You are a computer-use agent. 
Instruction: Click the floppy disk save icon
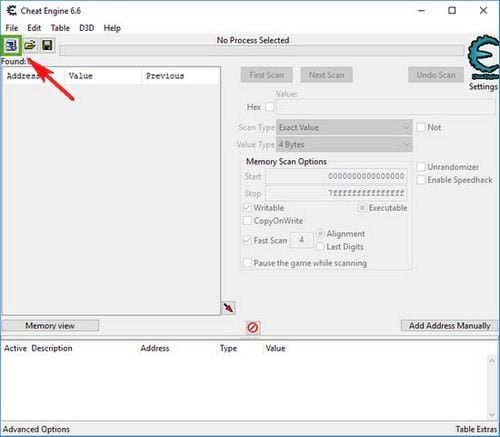[47, 45]
